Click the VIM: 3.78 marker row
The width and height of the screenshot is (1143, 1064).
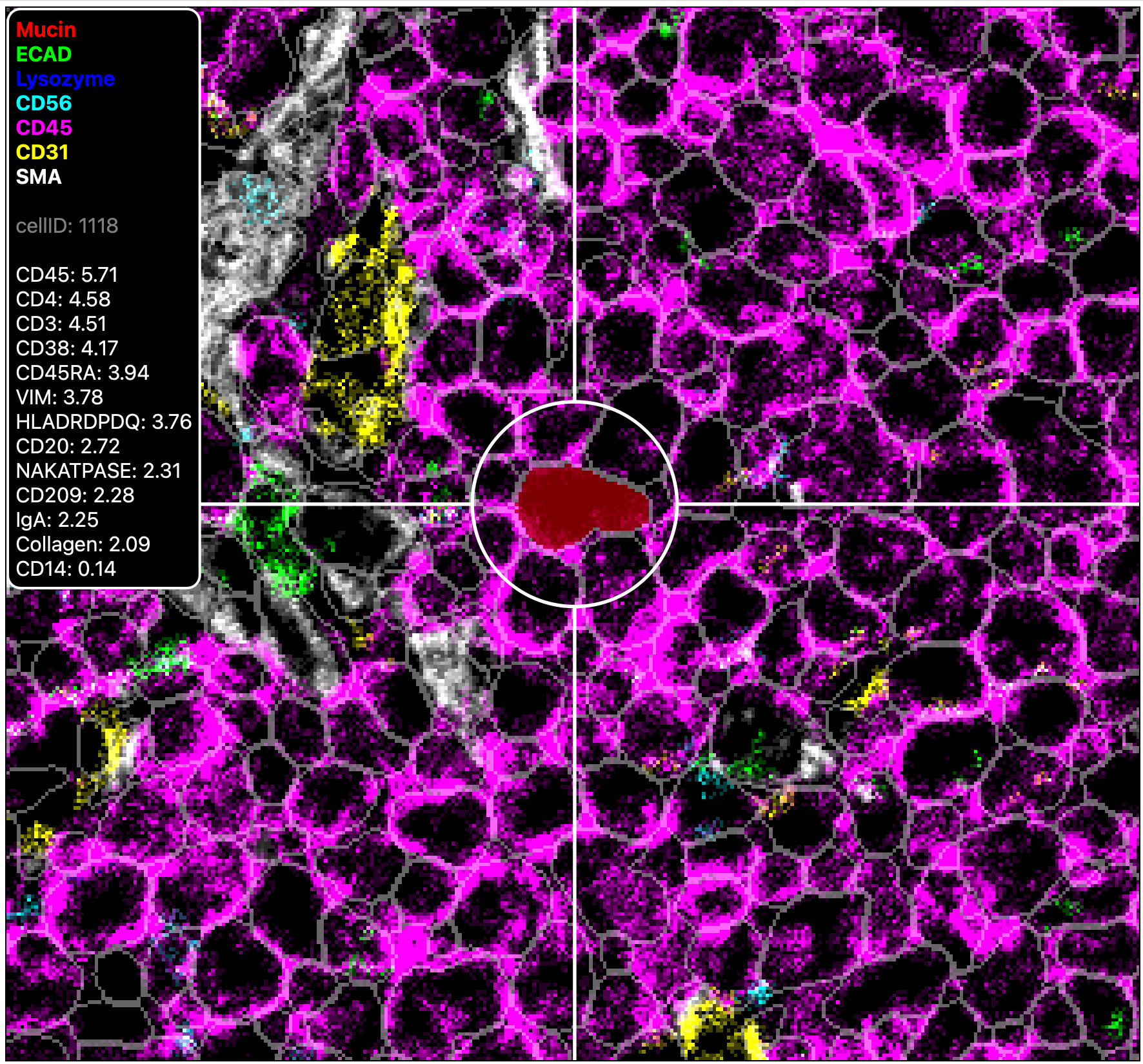[59, 397]
